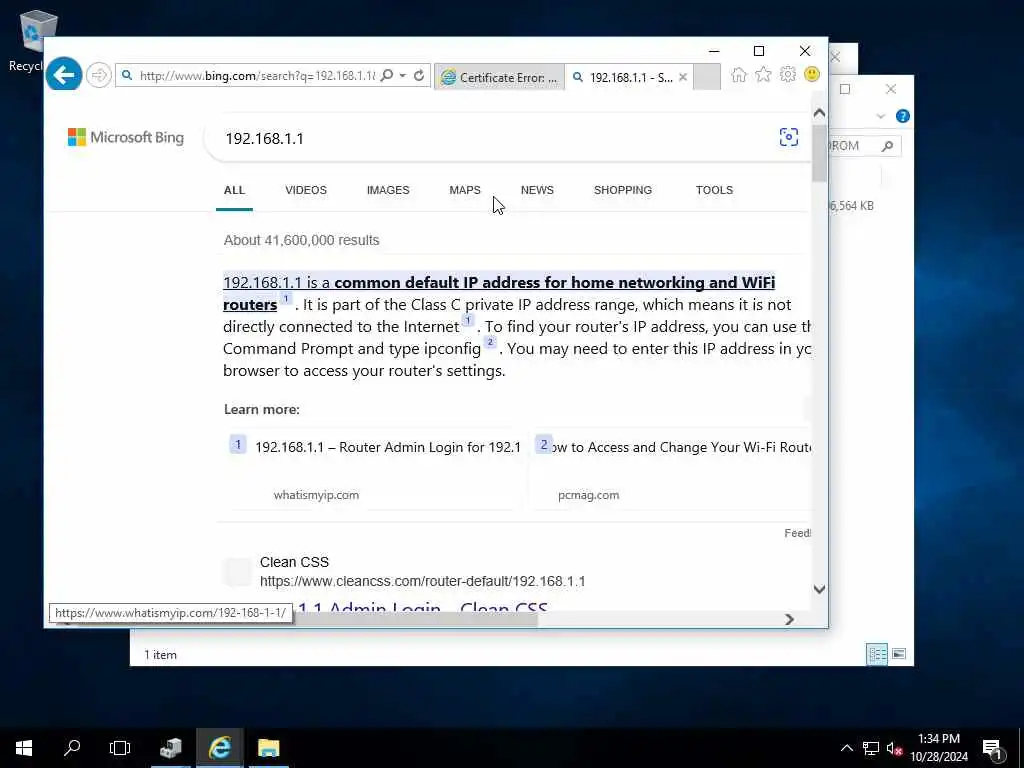
Task: Open Favorites with the star icon
Action: pos(763,75)
